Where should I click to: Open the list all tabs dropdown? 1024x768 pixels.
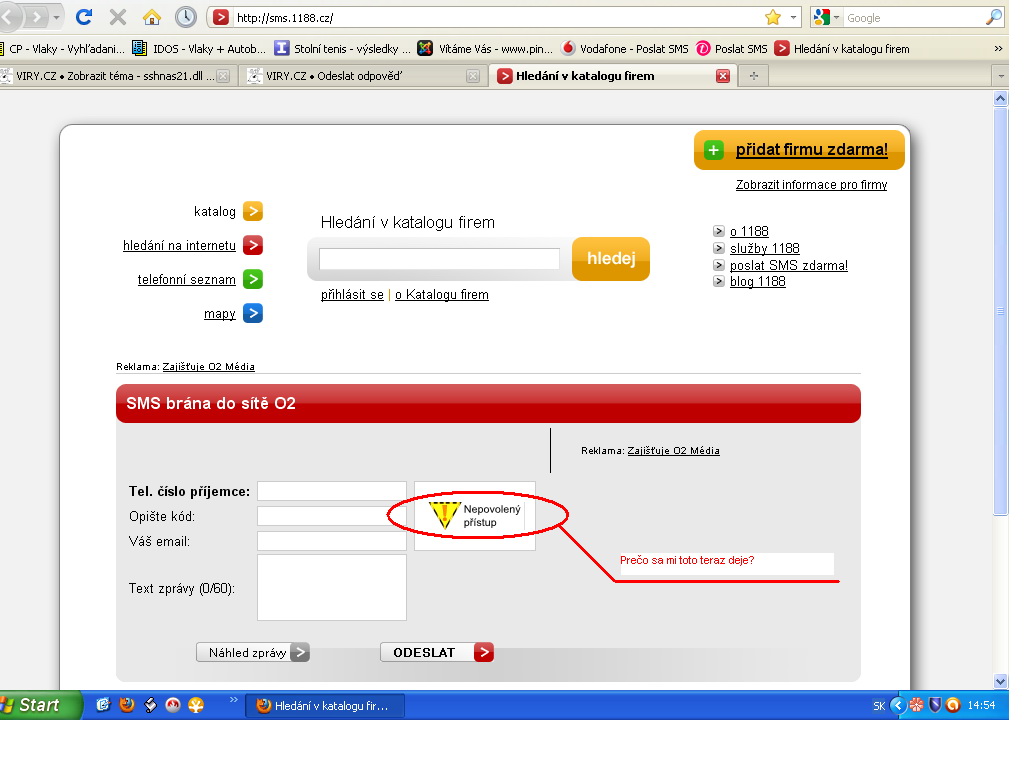[1000, 76]
